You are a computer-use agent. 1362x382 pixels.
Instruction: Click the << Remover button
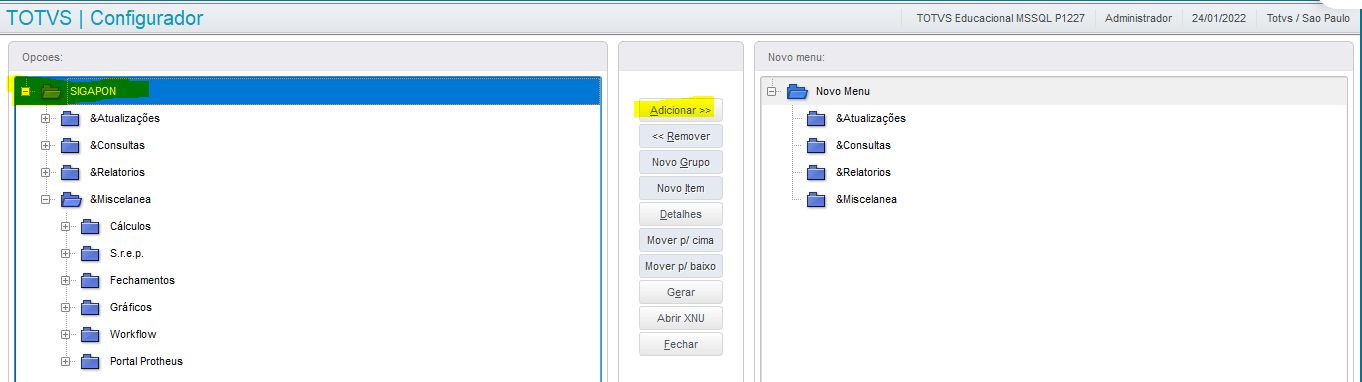point(681,136)
